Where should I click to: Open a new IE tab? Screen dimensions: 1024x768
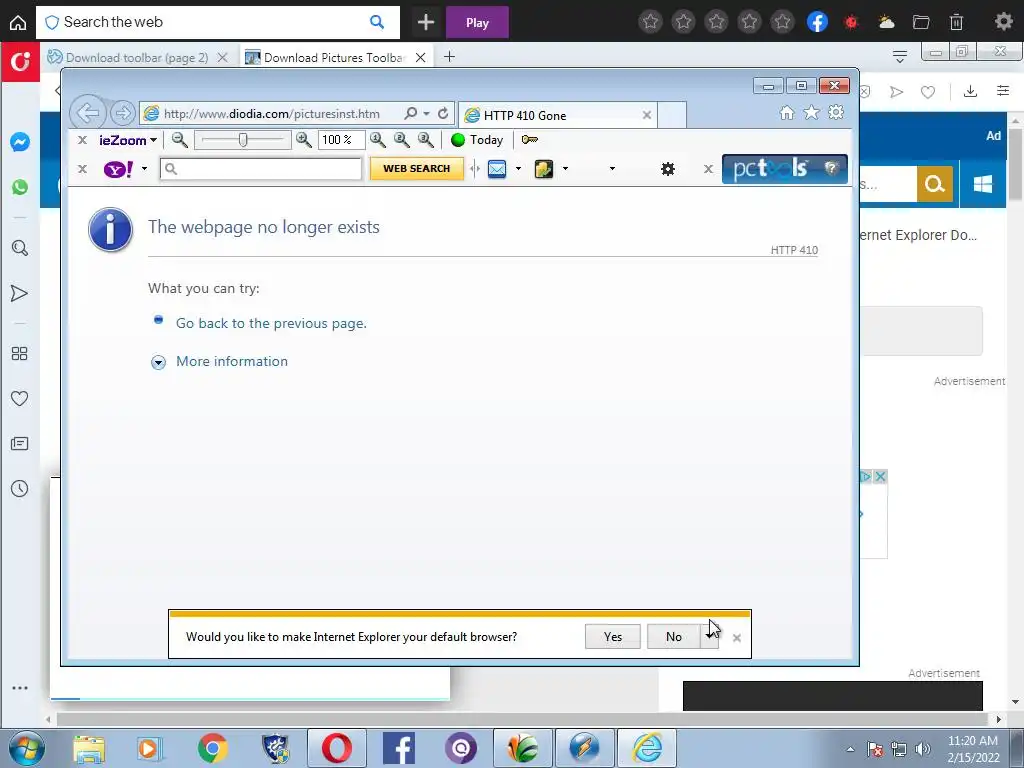click(671, 115)
